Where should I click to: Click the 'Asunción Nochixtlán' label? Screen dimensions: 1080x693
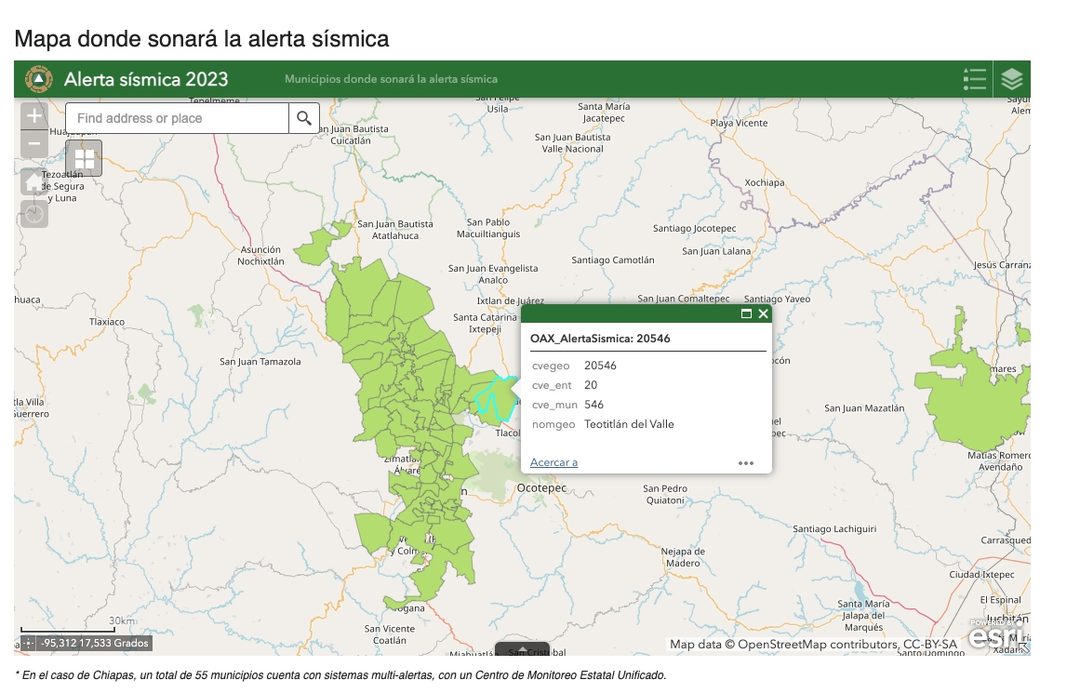260,255
